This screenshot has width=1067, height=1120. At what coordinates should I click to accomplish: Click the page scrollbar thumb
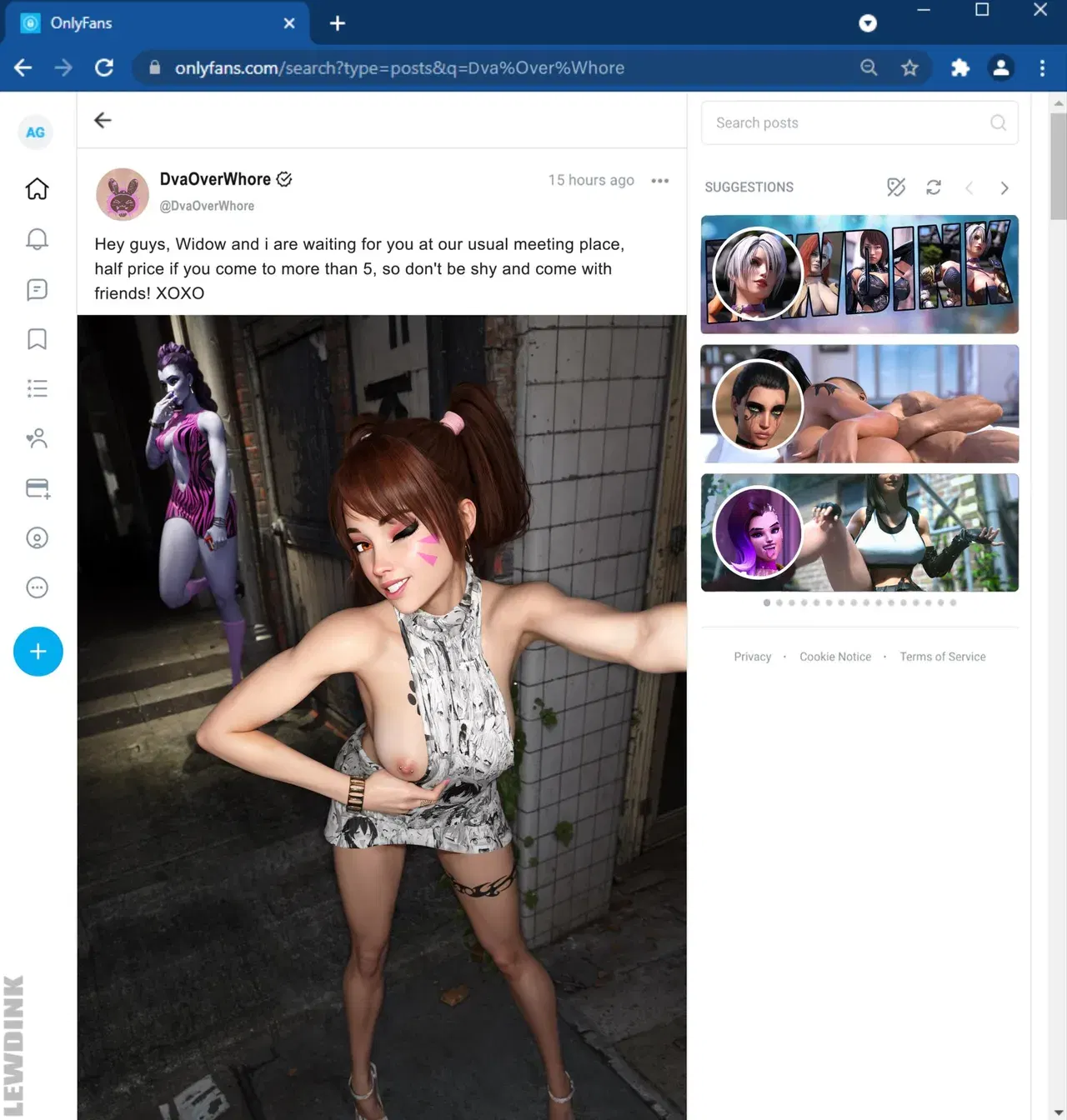[1058, 167]
